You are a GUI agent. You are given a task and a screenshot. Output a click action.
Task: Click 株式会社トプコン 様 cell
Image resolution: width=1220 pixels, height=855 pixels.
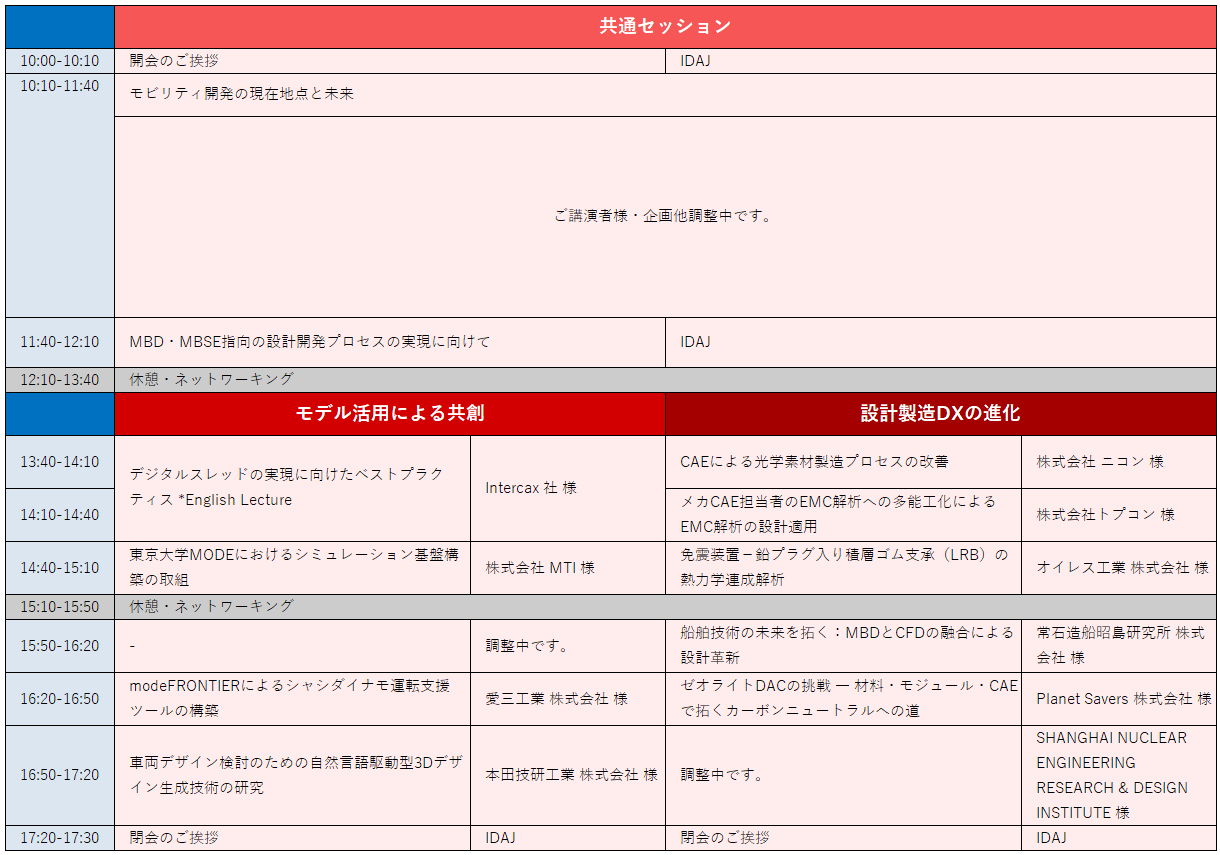coord(1119,515)
